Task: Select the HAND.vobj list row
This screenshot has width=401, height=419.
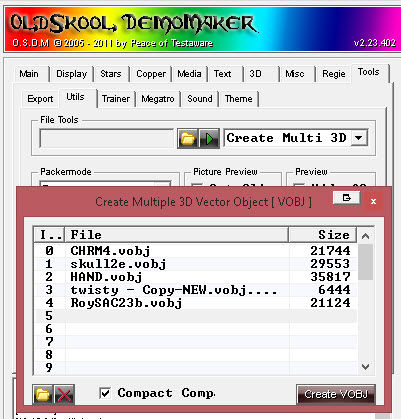Action: click(x=196, y=277)
